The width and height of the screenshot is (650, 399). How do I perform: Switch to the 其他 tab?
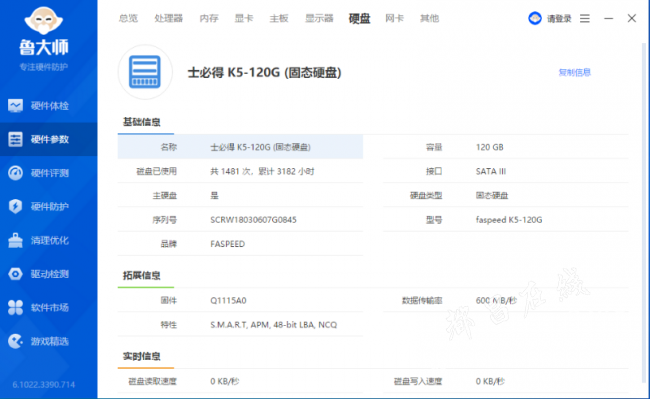point(429,18)
